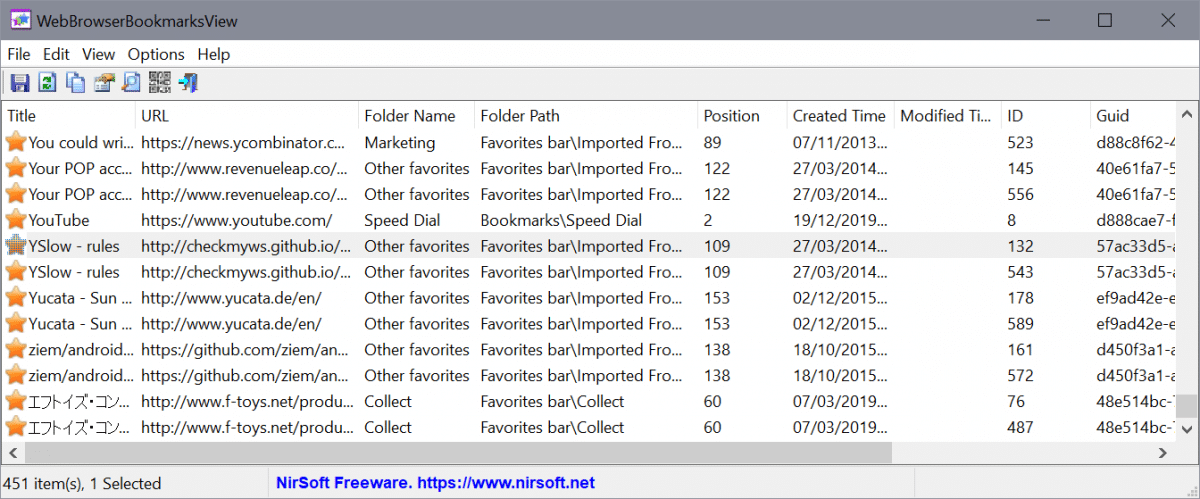
Task: Sort by the Title column header
Action: [x=22, y=116]
